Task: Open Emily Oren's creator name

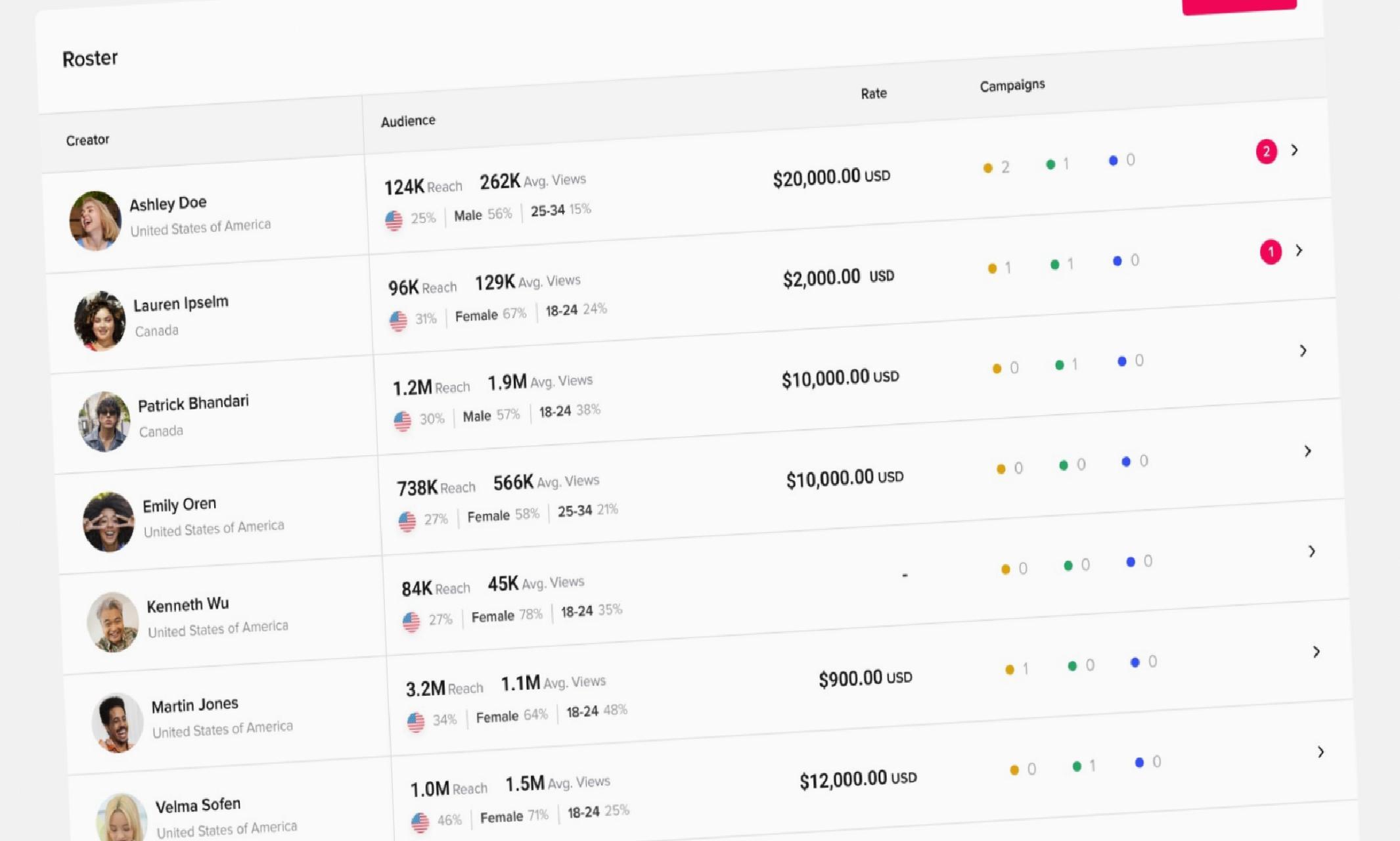Action: (179, 505)
